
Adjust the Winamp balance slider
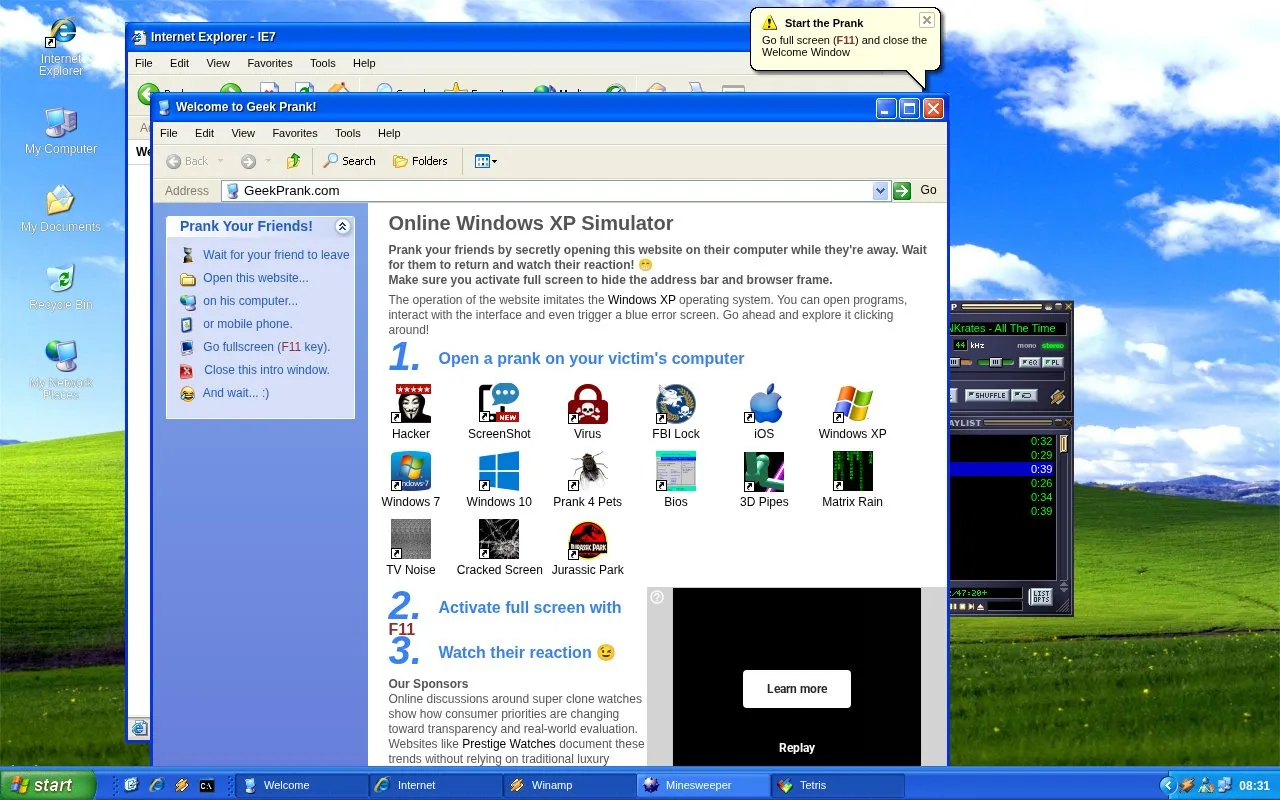[x=996, y=362]
